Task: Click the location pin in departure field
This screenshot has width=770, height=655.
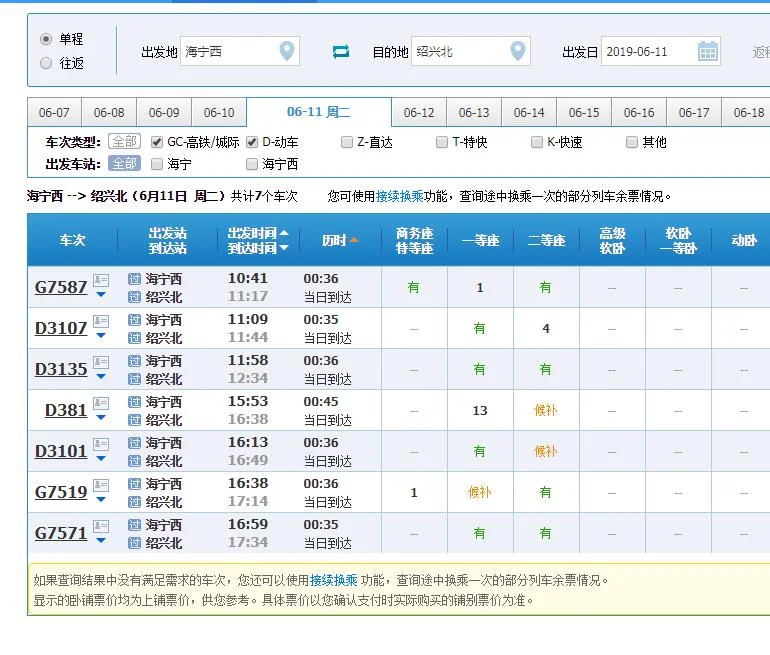Action: coord(287,51)
